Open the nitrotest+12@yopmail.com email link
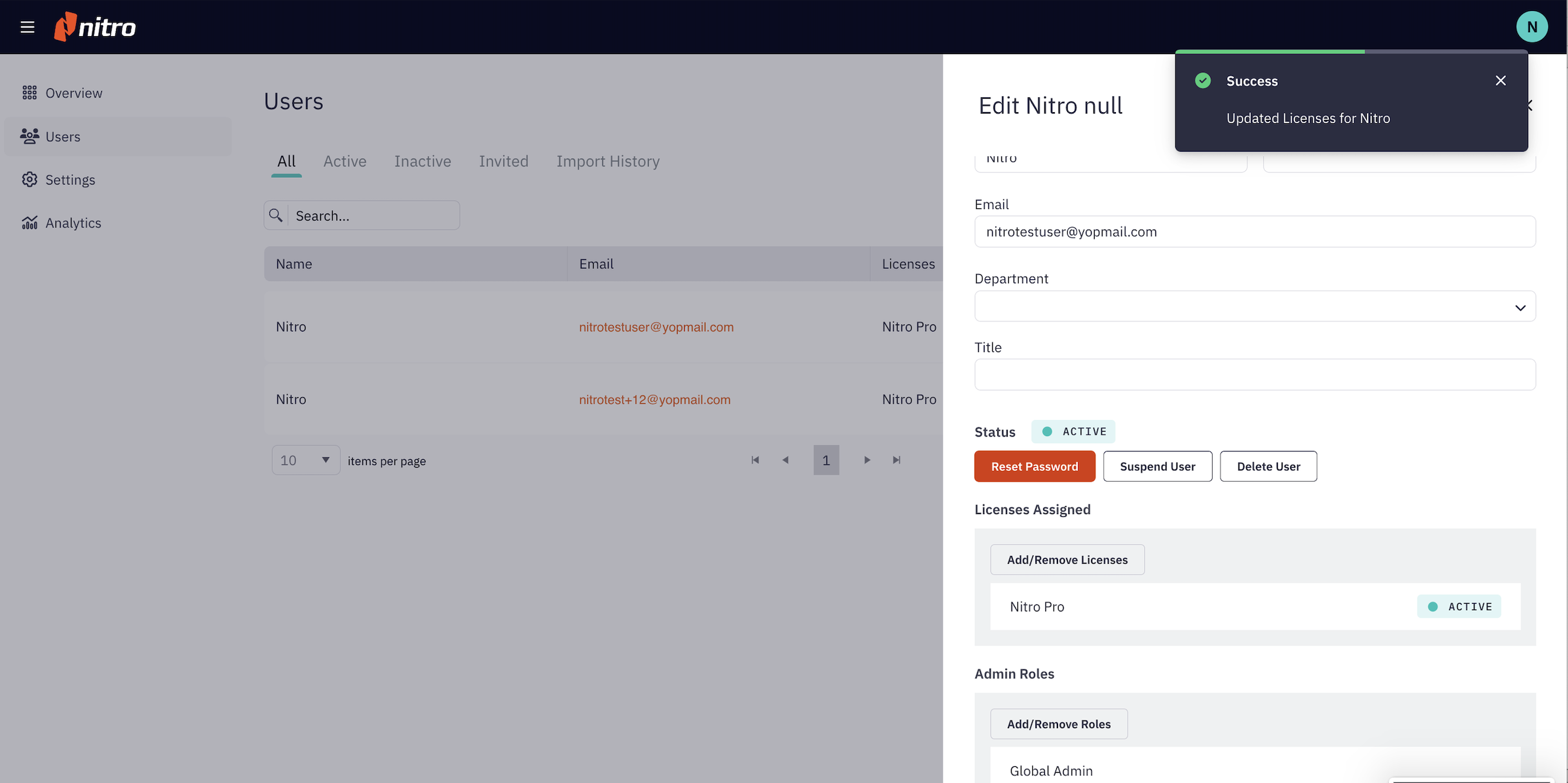 654,400
